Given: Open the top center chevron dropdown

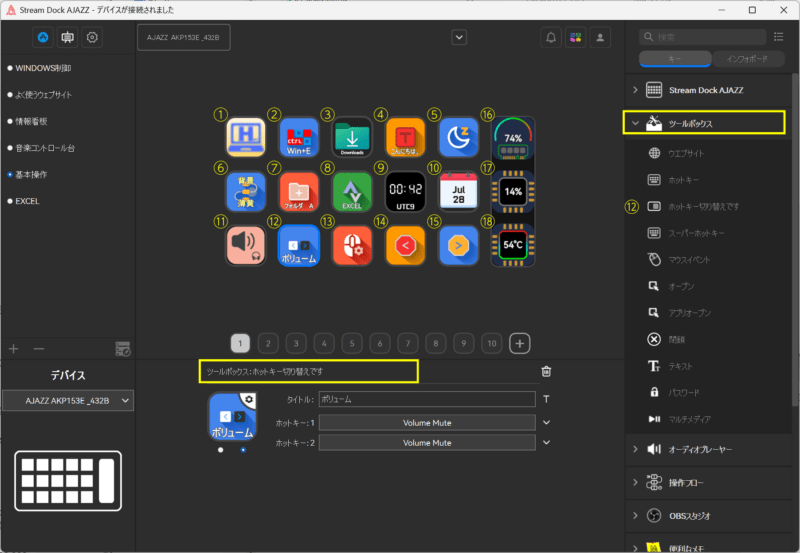Looking at the screenshot, I should click(x=459, y=37).
